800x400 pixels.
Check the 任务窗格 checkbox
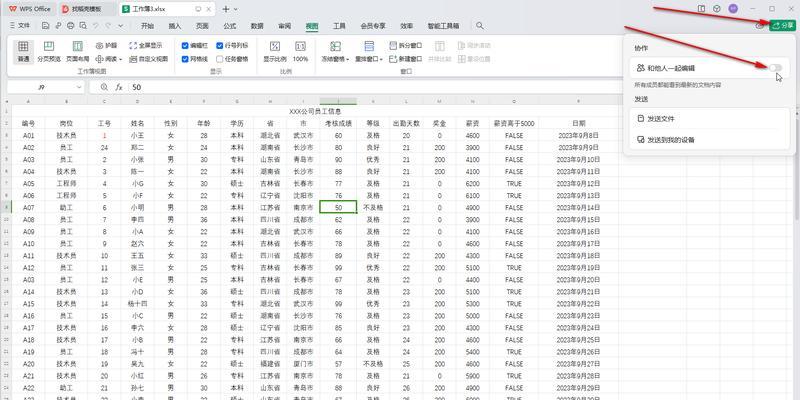[220, 59]
